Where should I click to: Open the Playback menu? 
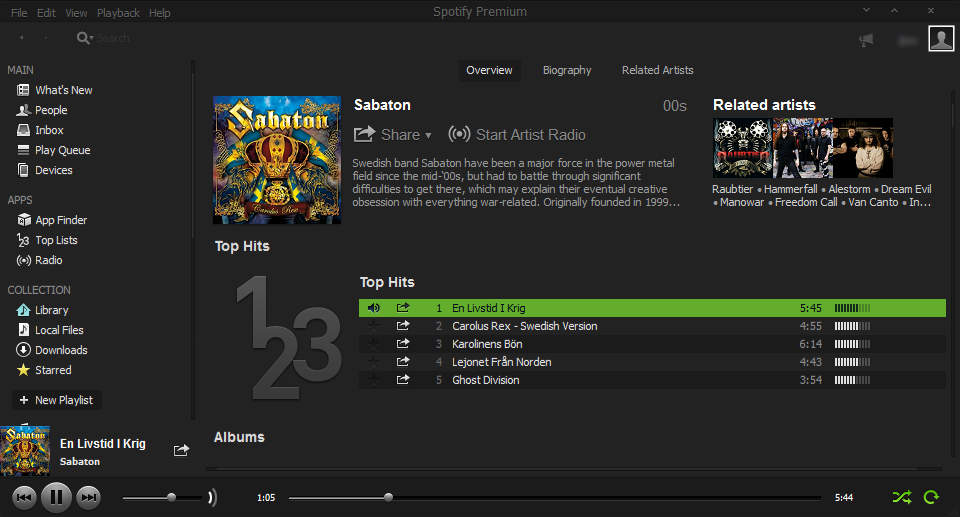coord(118,13)
